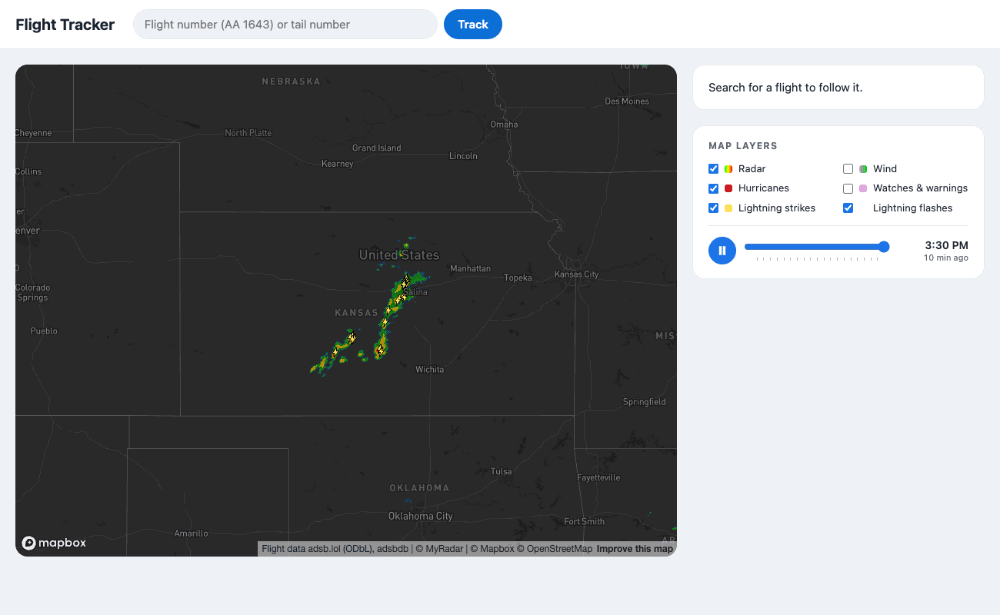Viewport: 1000px width, 615px height.
Task: Open the MyRadar attribution link
Action: click(x=439, y=549)
